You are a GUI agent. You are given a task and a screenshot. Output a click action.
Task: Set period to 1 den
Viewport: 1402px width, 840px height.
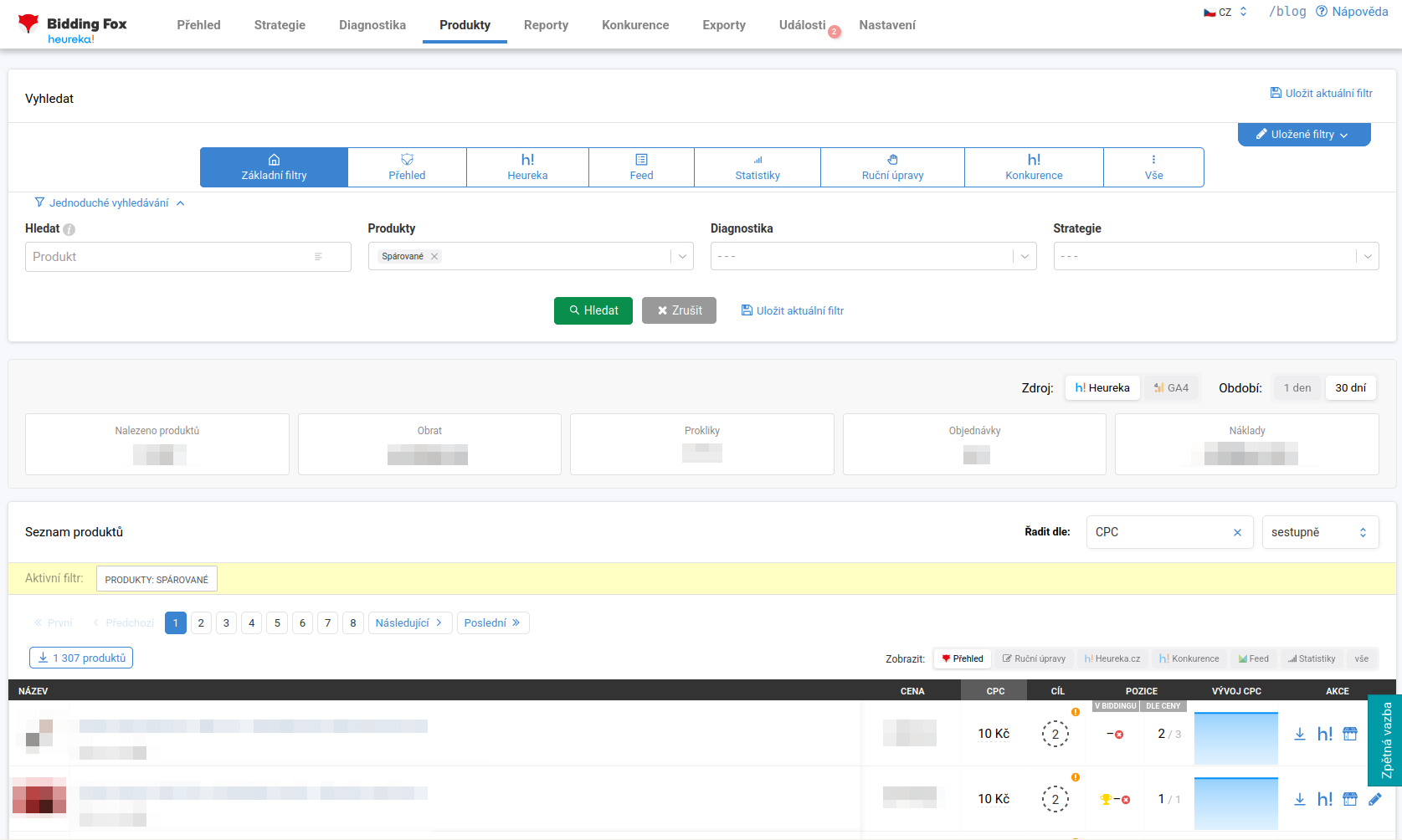pos(1297,387)
